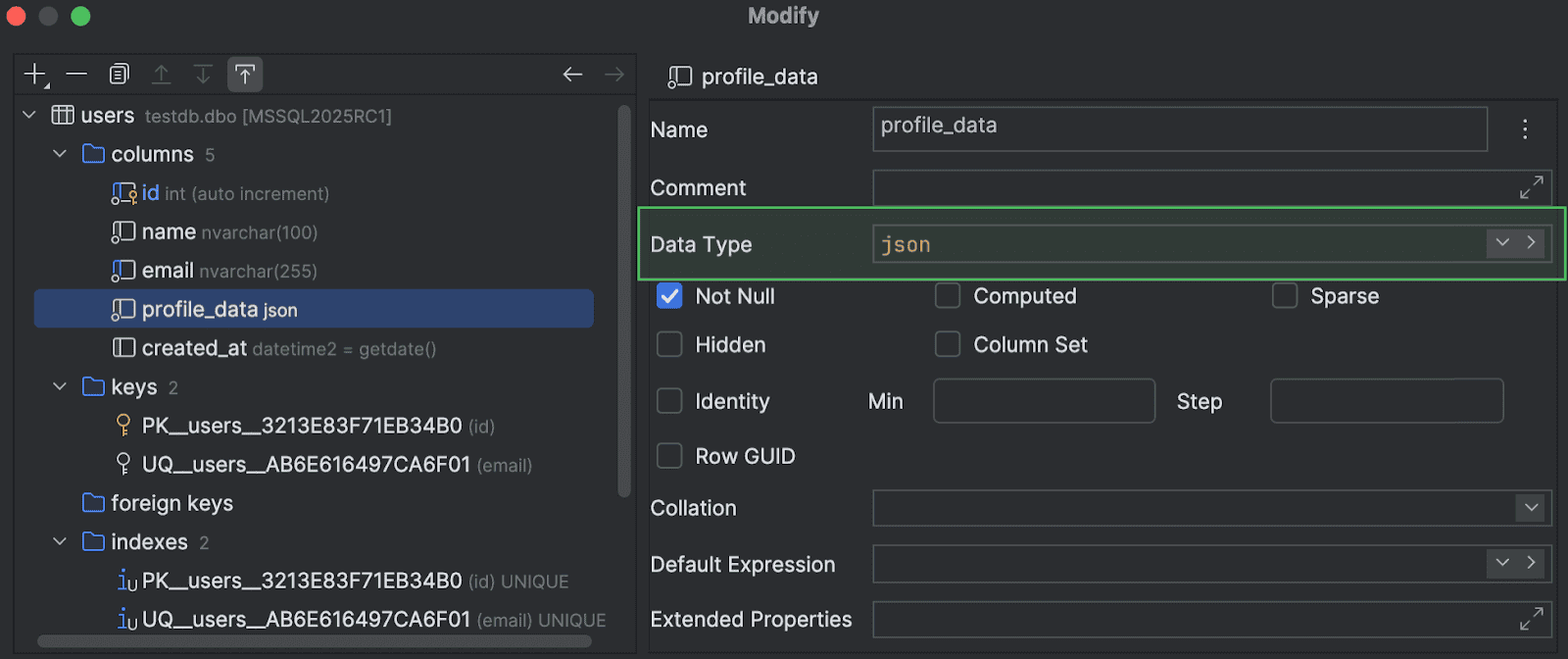This screenshot has width=1568, height=659.
Task: Click the duplicate object icon
Action: pyautogui.click(x=119, y=75)
